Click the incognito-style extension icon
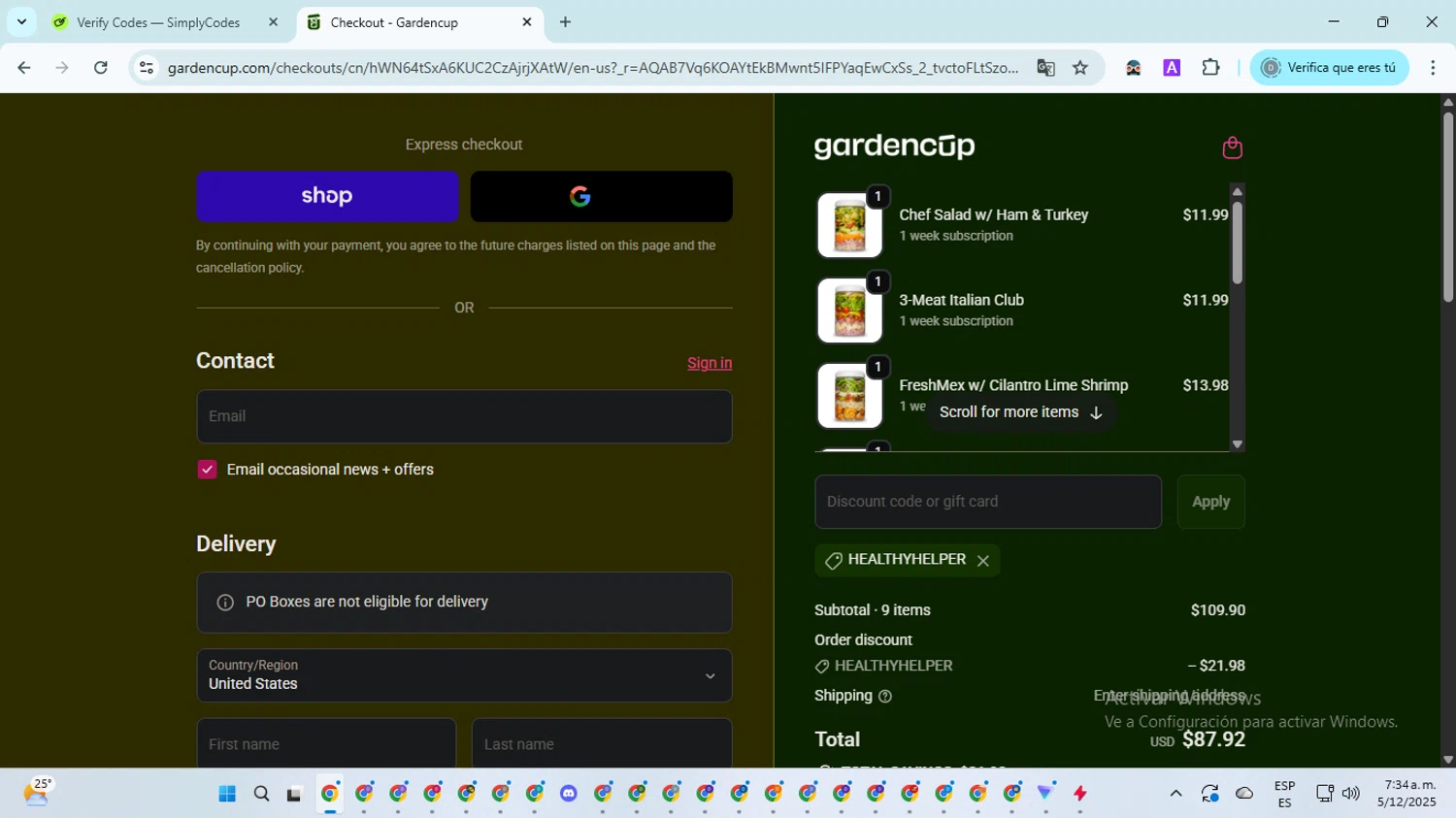This screenshot has height=818, width=1456. coord(1133,68)
